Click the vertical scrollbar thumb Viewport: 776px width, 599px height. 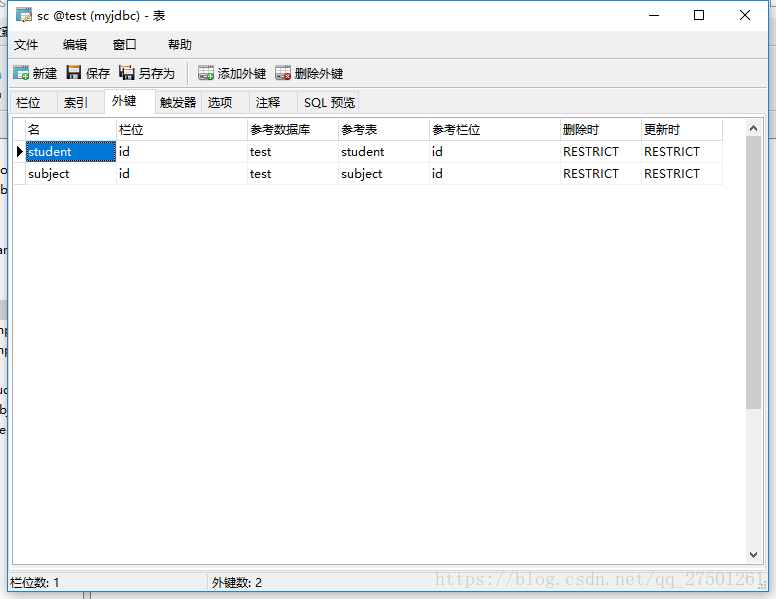pyautogui.click(x=753, y=272)
